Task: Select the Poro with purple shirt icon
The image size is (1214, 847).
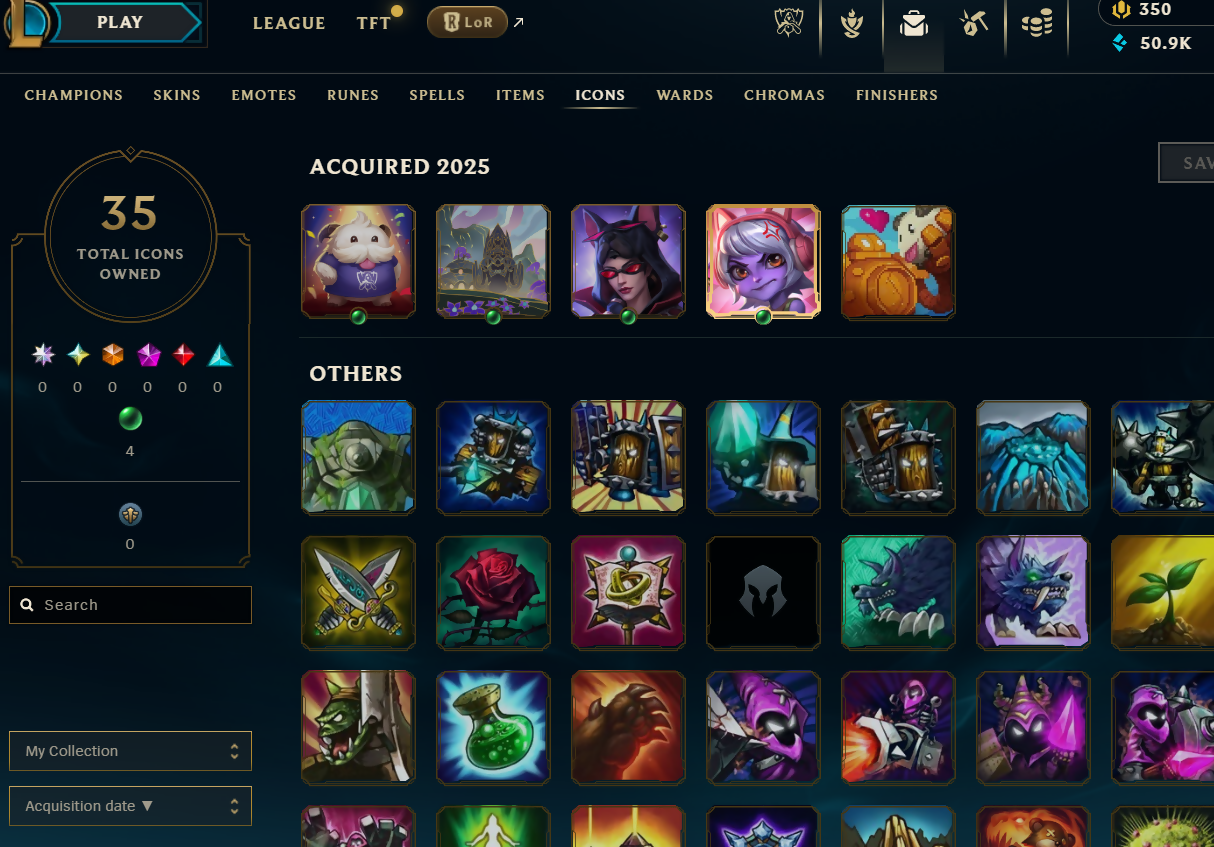Action: click(x=358, y=262)
